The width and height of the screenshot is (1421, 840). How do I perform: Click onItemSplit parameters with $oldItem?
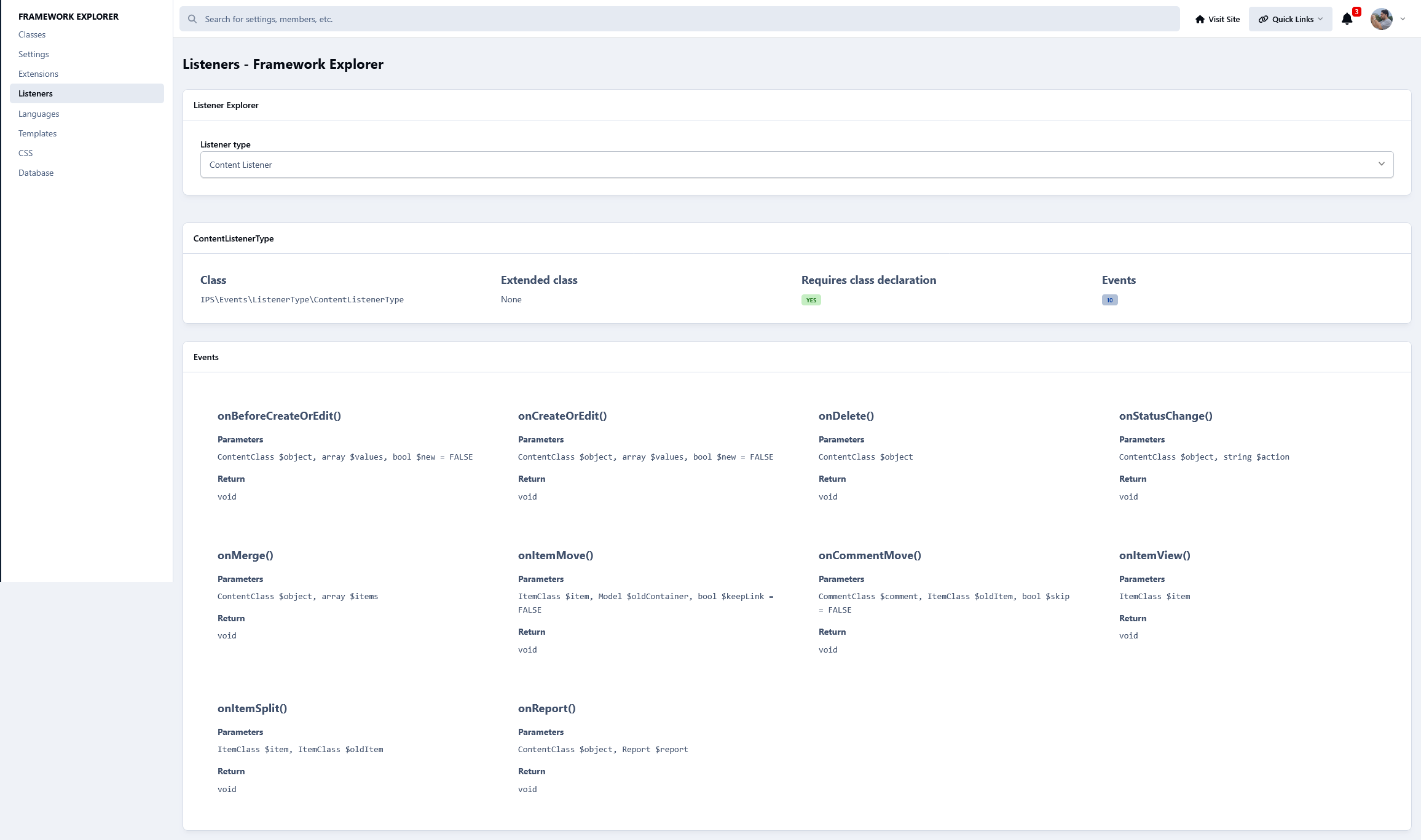[x=300, y=750]
